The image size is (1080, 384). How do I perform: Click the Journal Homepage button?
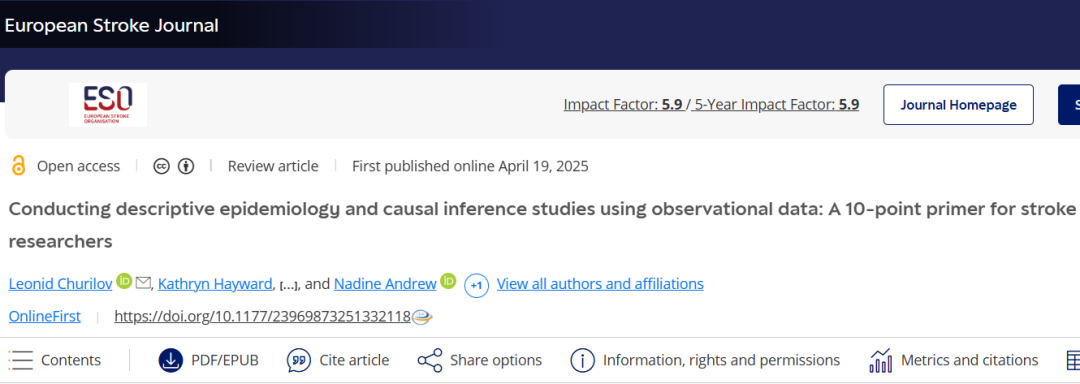959,105
